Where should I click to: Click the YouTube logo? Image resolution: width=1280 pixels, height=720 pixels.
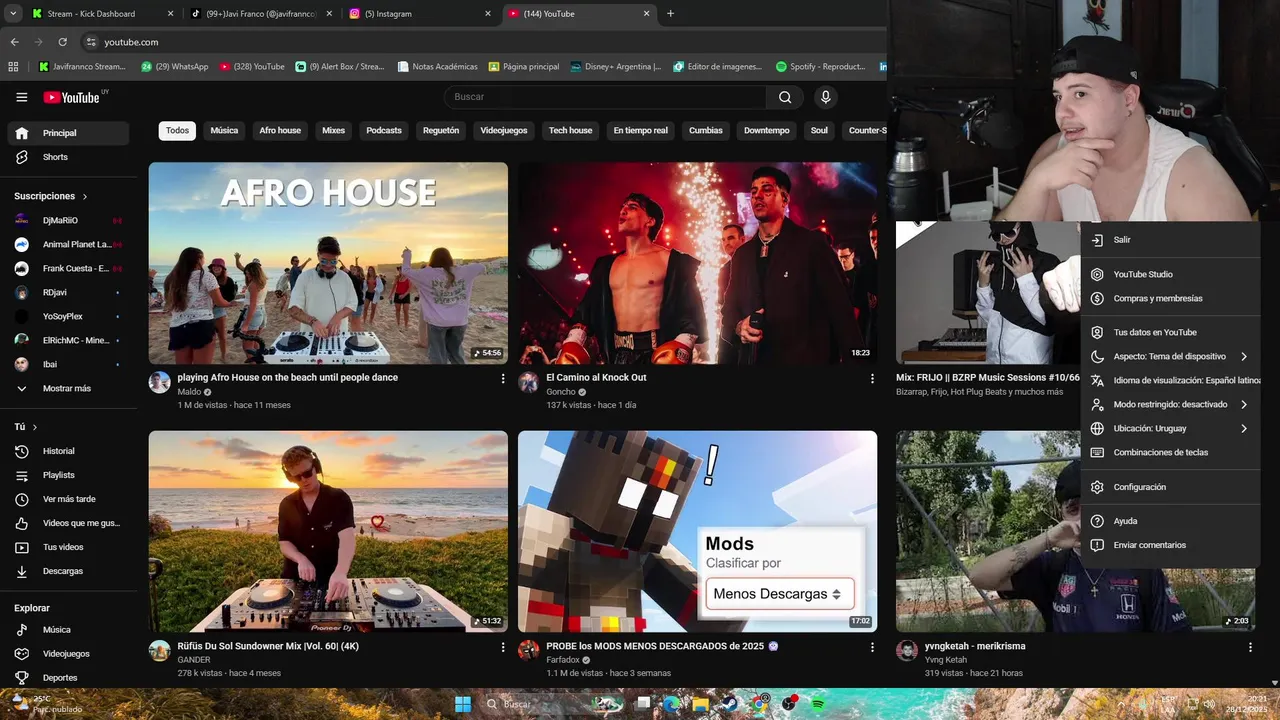coord(74,97)
